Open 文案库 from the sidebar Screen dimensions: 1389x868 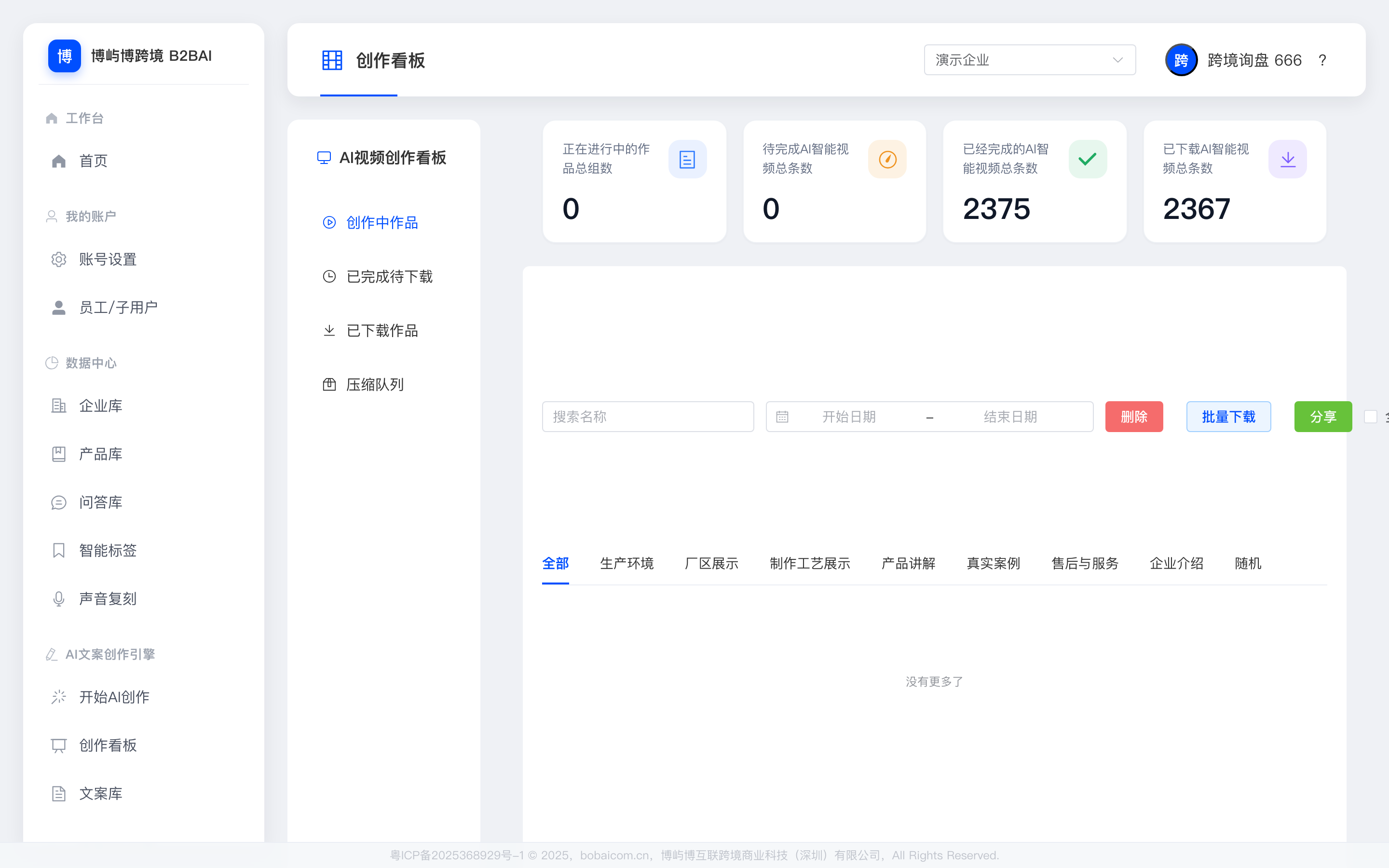[144, 793]
